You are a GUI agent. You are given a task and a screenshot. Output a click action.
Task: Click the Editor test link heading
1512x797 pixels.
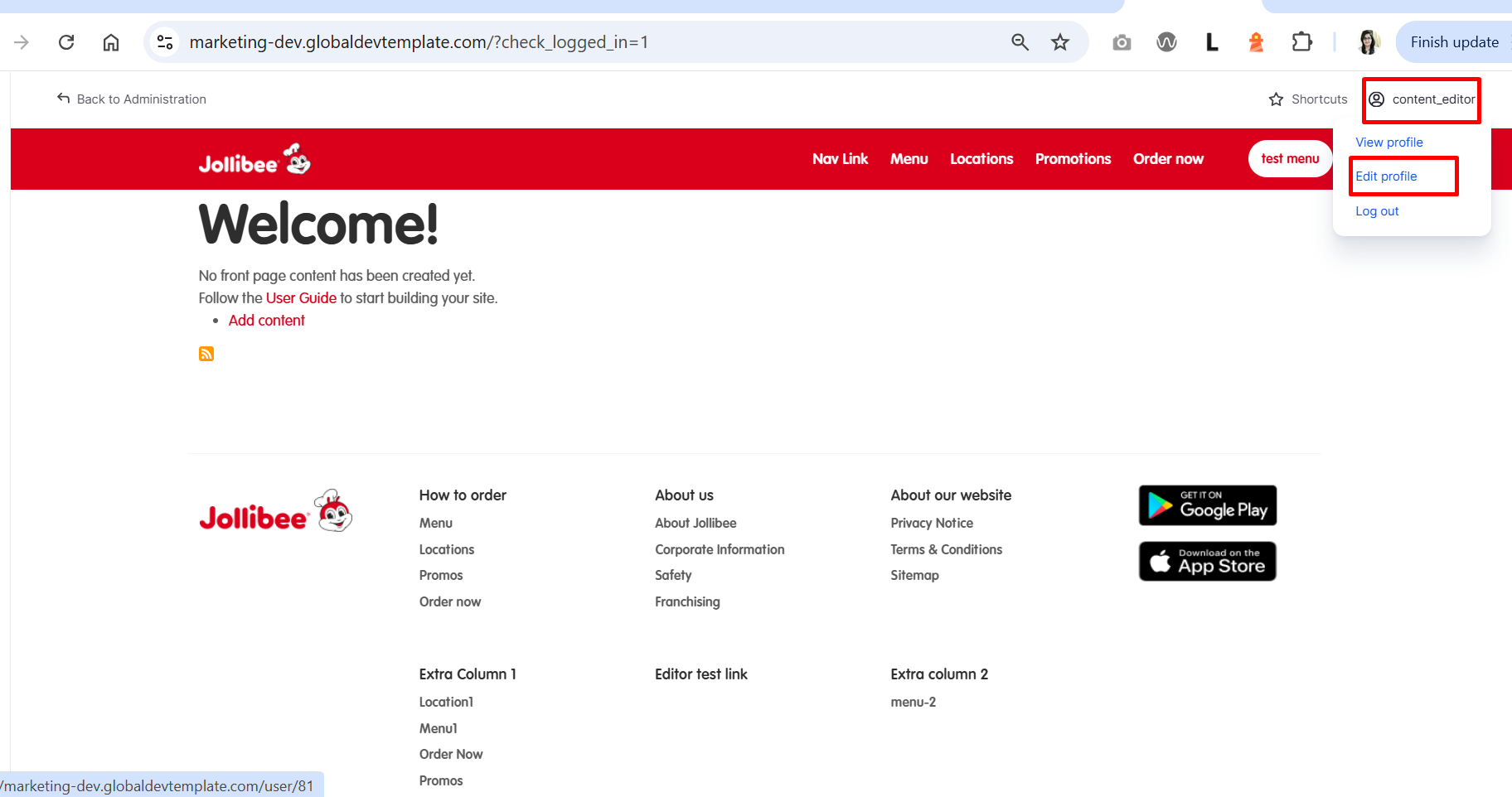click(x=701, y=674)
